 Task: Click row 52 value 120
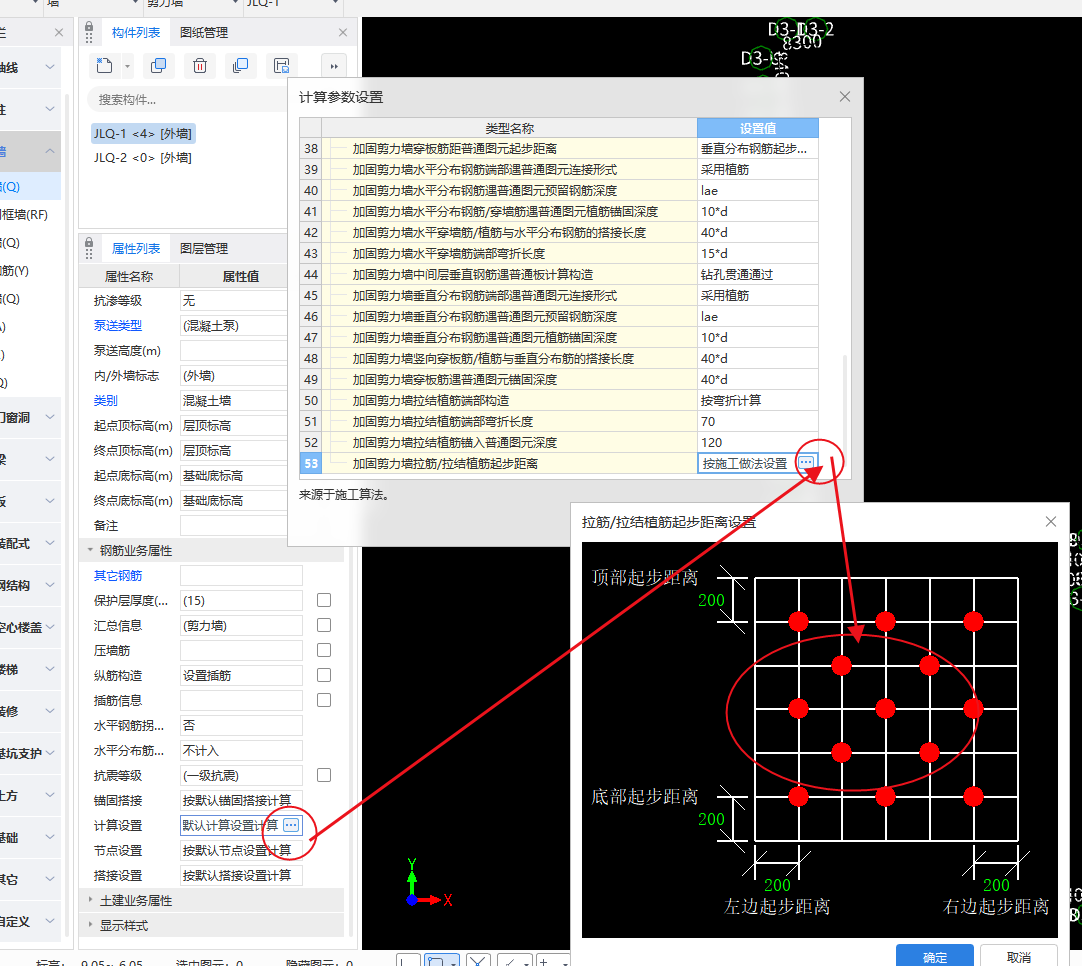(x=758, y=442)
